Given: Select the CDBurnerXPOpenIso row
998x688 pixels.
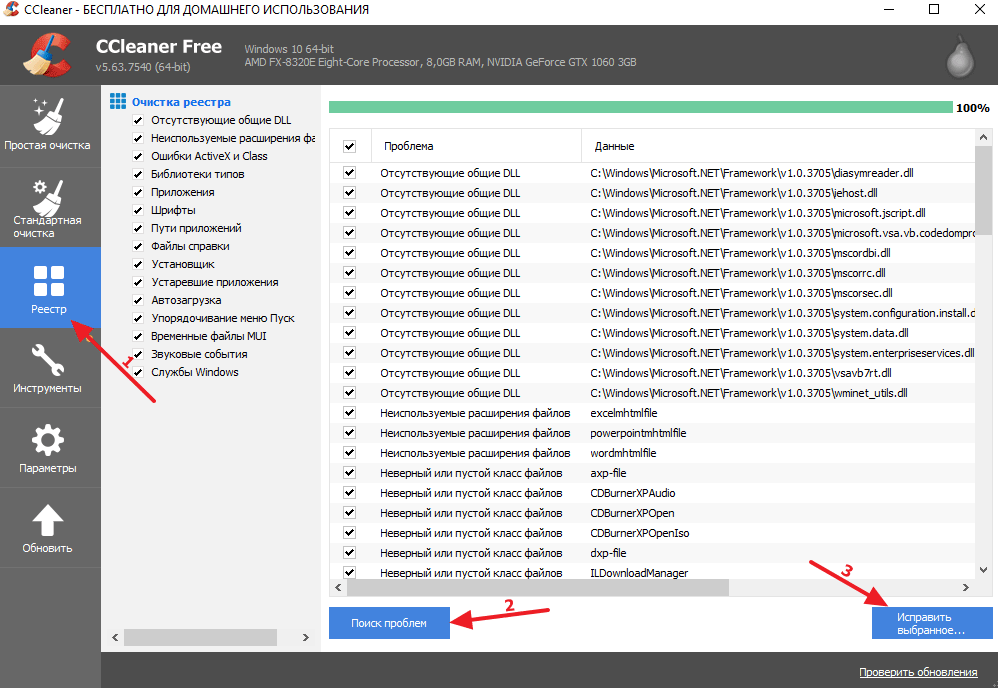Looking at the screenshot, I should [x=652, y=533].
